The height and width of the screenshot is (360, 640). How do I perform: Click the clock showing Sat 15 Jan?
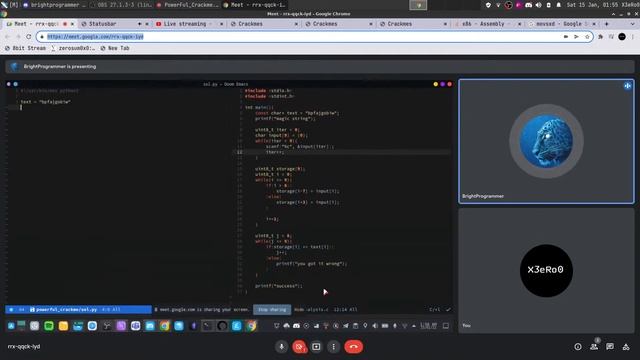593,5
